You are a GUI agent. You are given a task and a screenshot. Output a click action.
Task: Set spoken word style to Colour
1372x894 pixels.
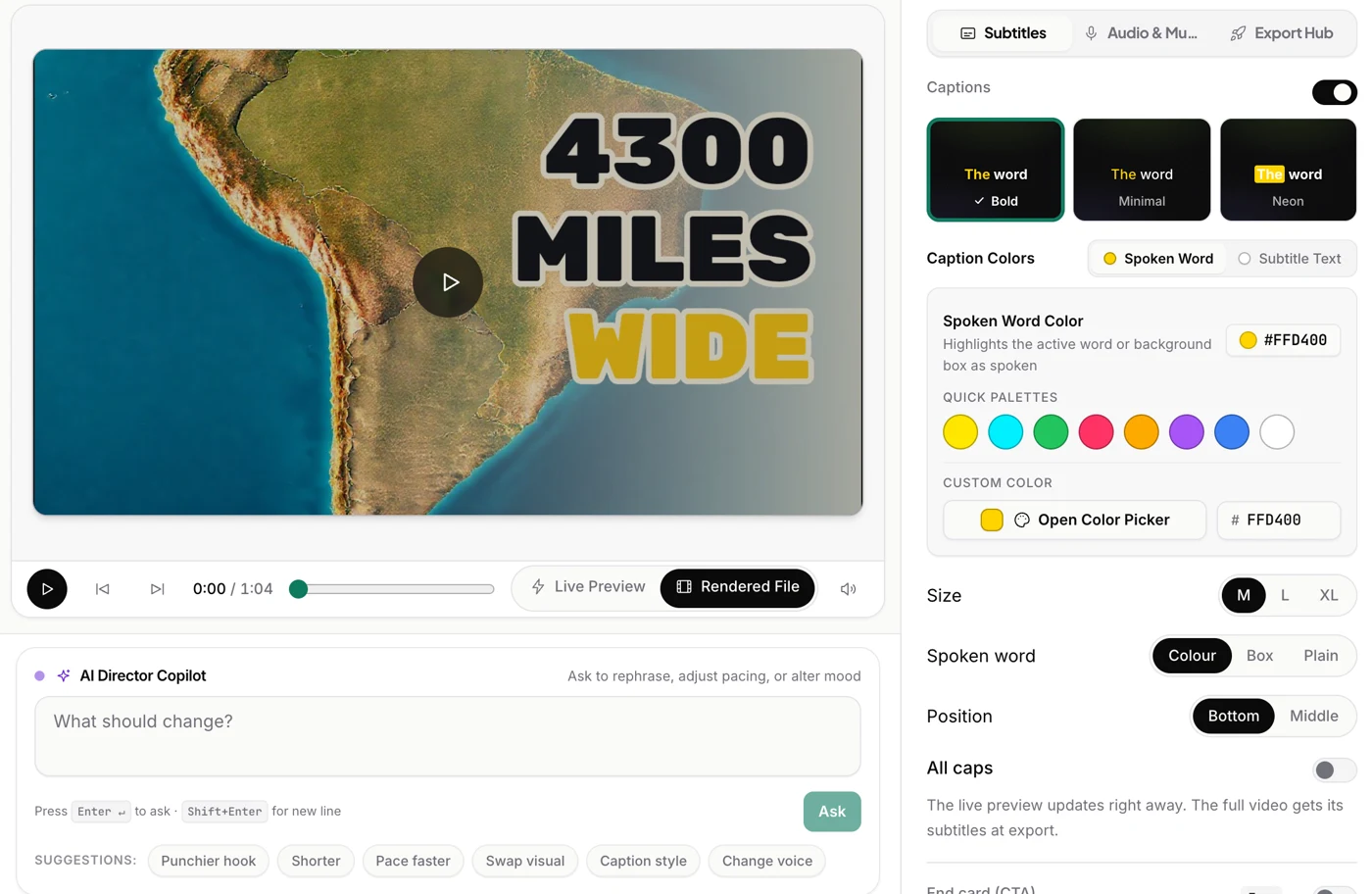(1192, 656)
